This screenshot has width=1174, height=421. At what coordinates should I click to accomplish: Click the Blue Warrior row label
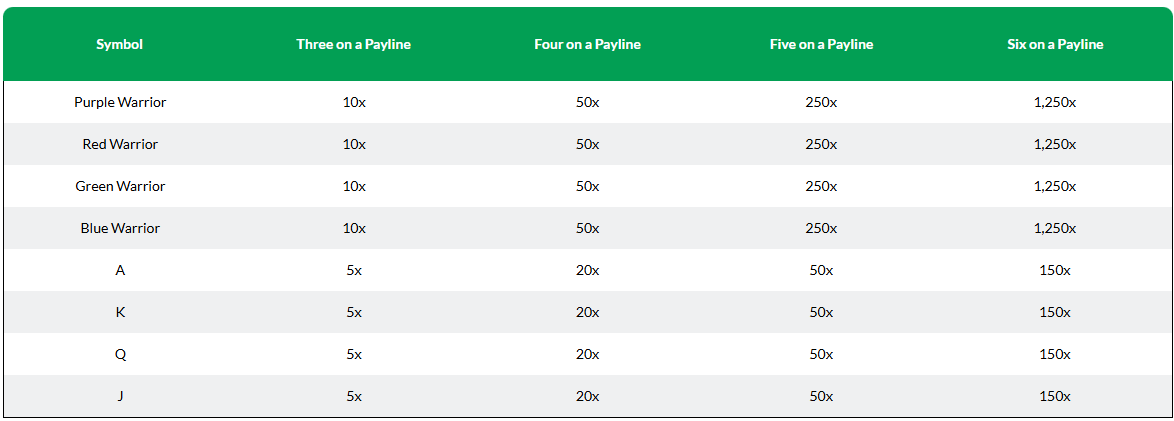pyautogui.click(x=120, y=228)
